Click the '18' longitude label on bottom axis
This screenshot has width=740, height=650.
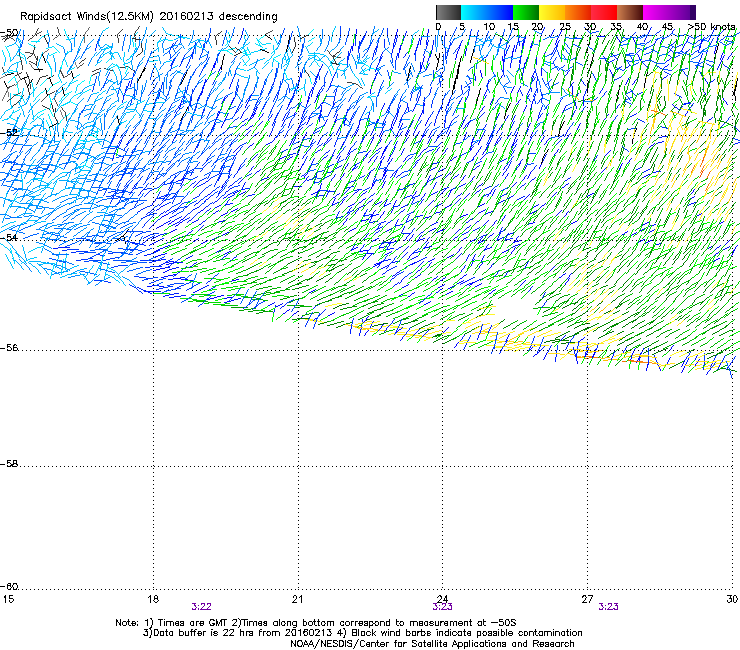click(153, 599)
